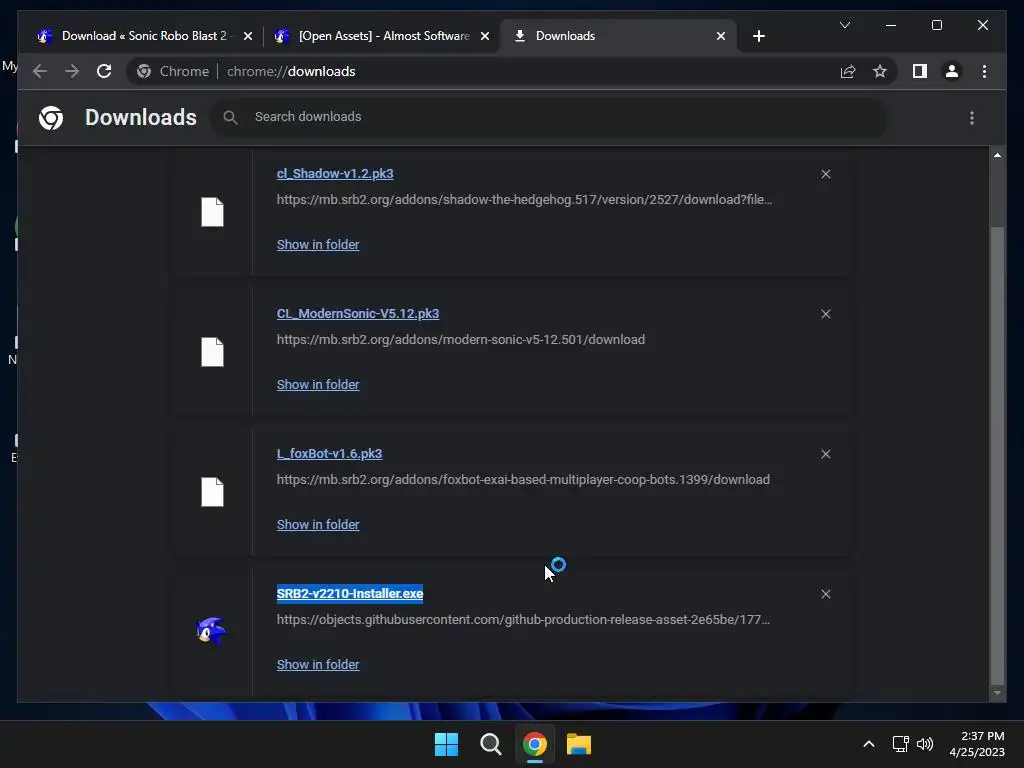Click the file icon for L_foxBot-v1.6.pk3
This screenshot has height=768, width=1024.
tap(212, 492)
